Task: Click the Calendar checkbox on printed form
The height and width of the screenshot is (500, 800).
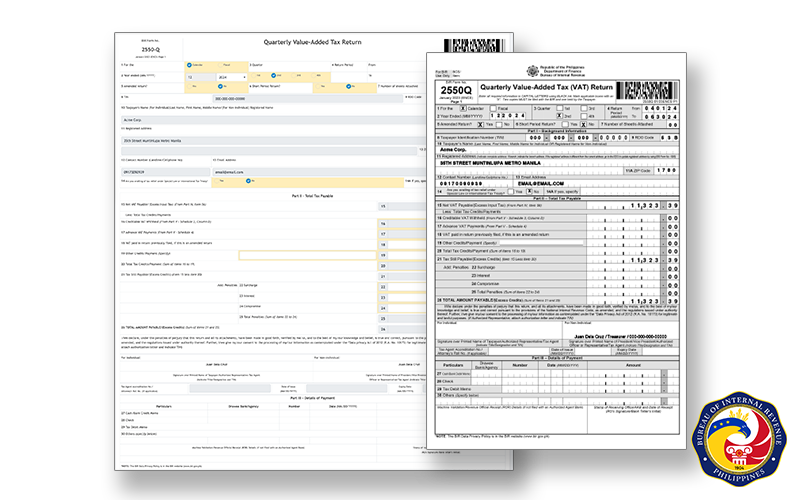Action: click(463, 108)
